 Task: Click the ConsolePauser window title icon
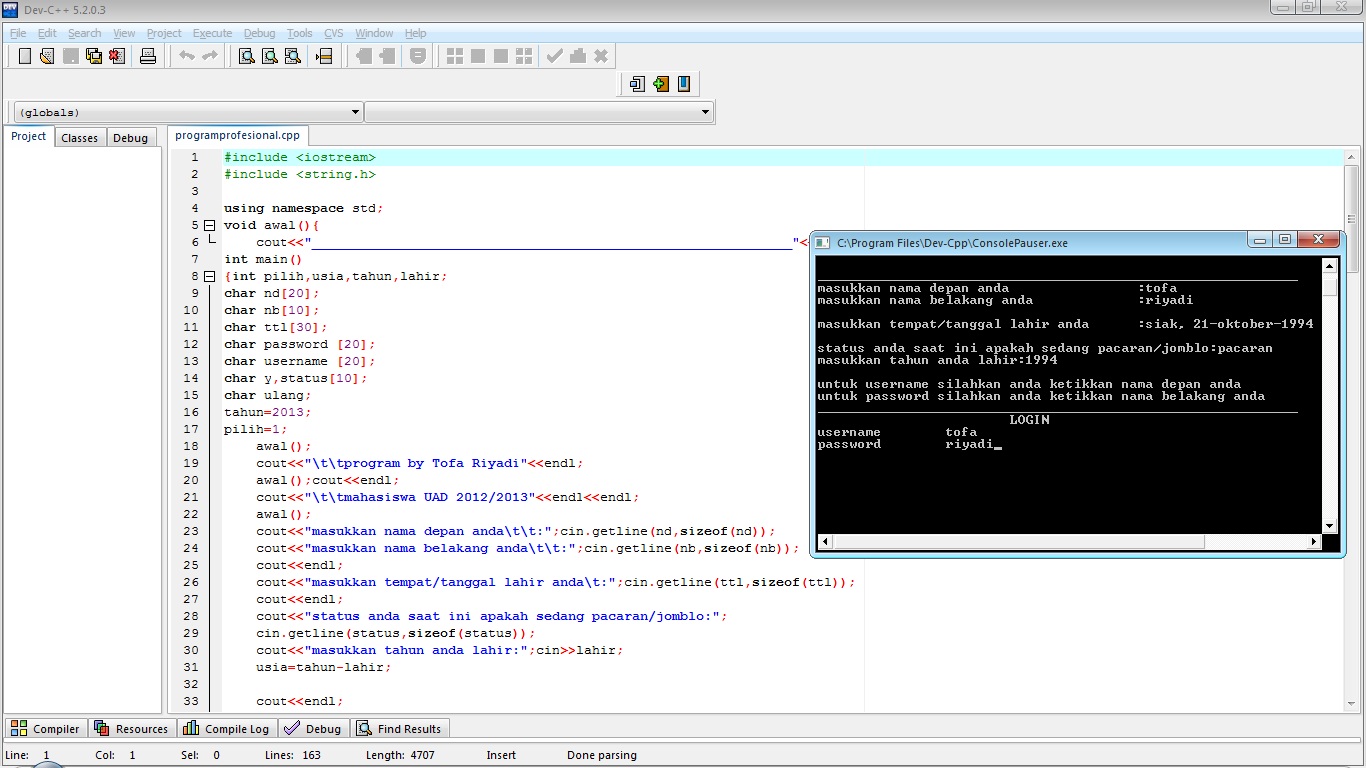[822, 242]
